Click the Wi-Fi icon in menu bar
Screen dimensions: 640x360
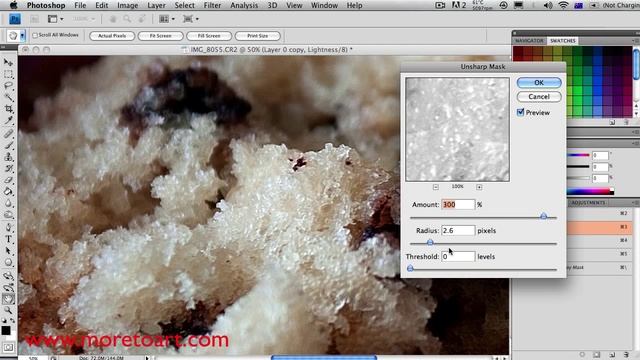tap(563, 5)
